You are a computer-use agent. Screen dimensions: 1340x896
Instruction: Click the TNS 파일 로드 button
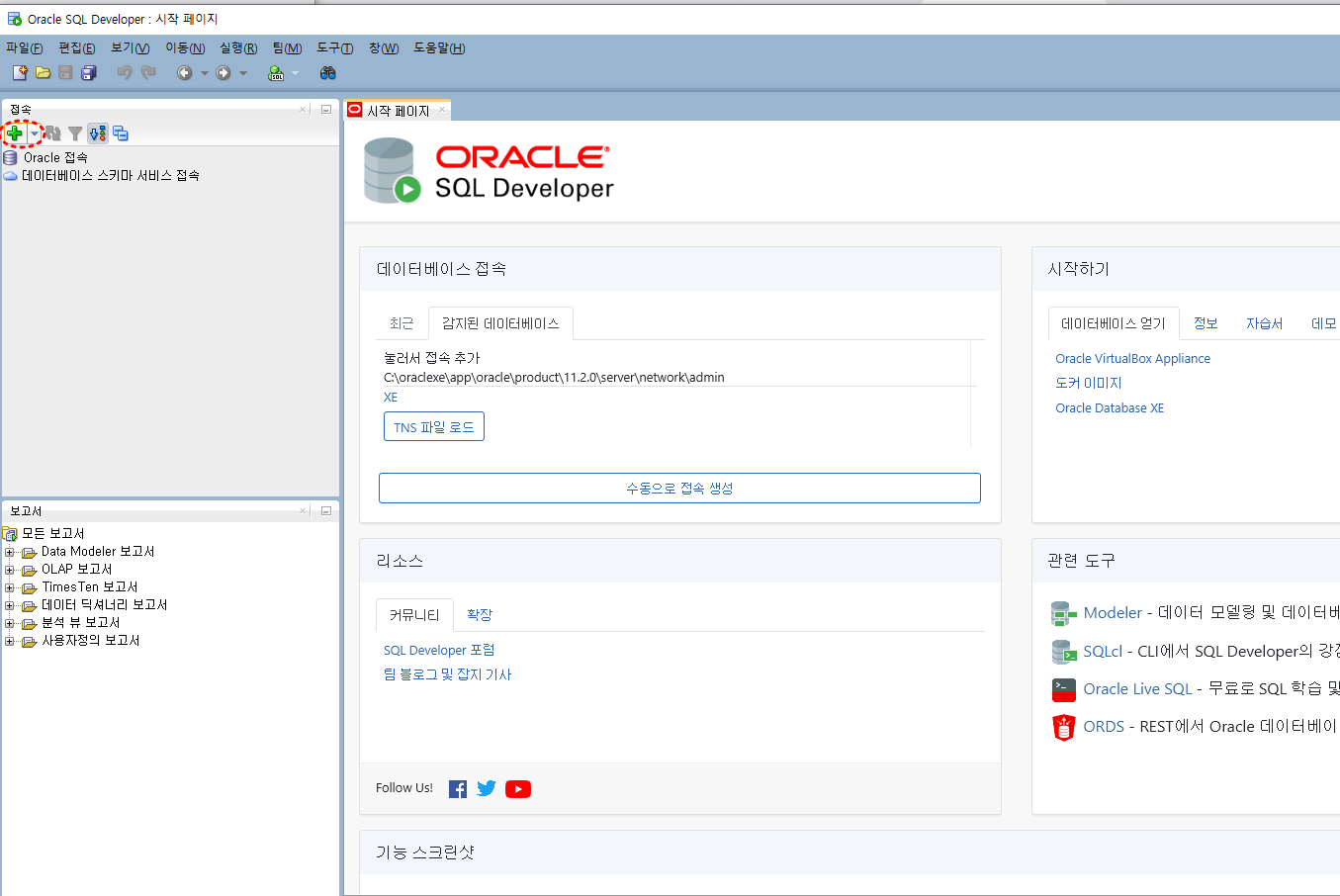[x=433, y=426]
